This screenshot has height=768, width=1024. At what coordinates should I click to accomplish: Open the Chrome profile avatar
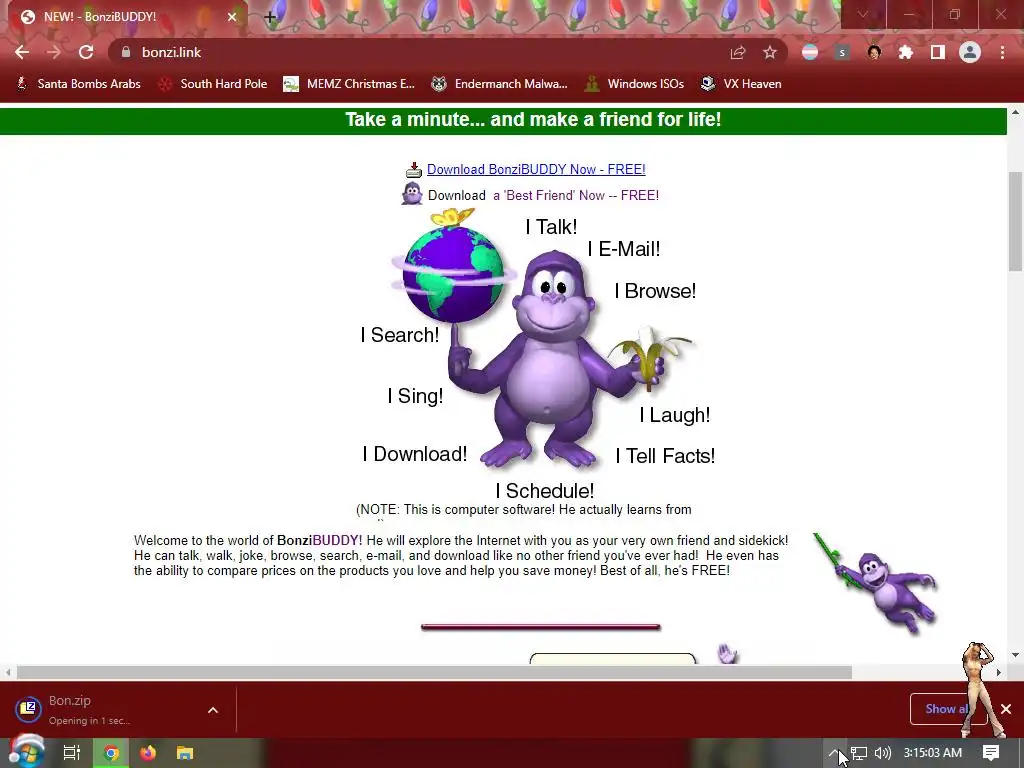tap(970, 52)
